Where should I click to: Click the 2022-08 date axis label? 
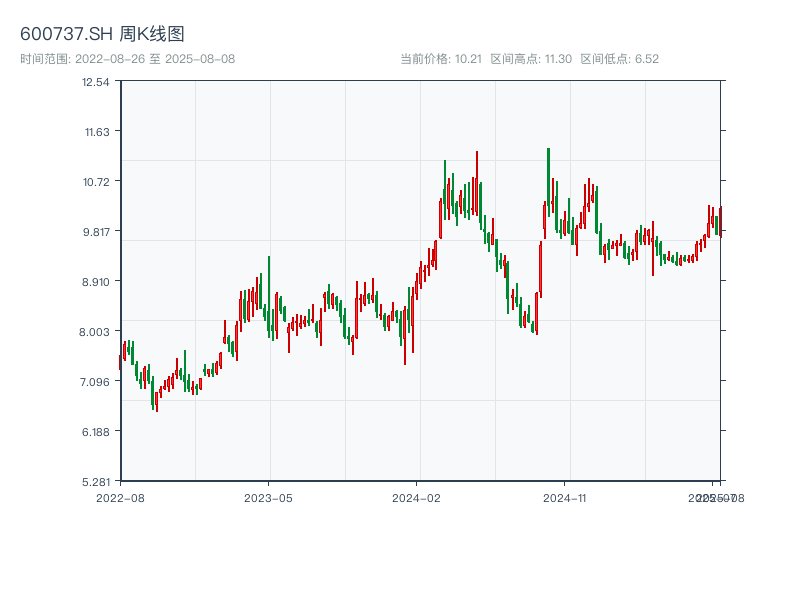point(120,497)
